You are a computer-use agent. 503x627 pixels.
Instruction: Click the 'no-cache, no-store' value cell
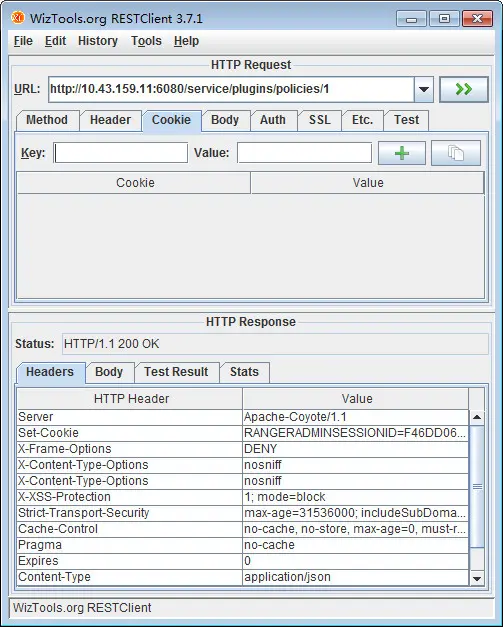(355, 529)
